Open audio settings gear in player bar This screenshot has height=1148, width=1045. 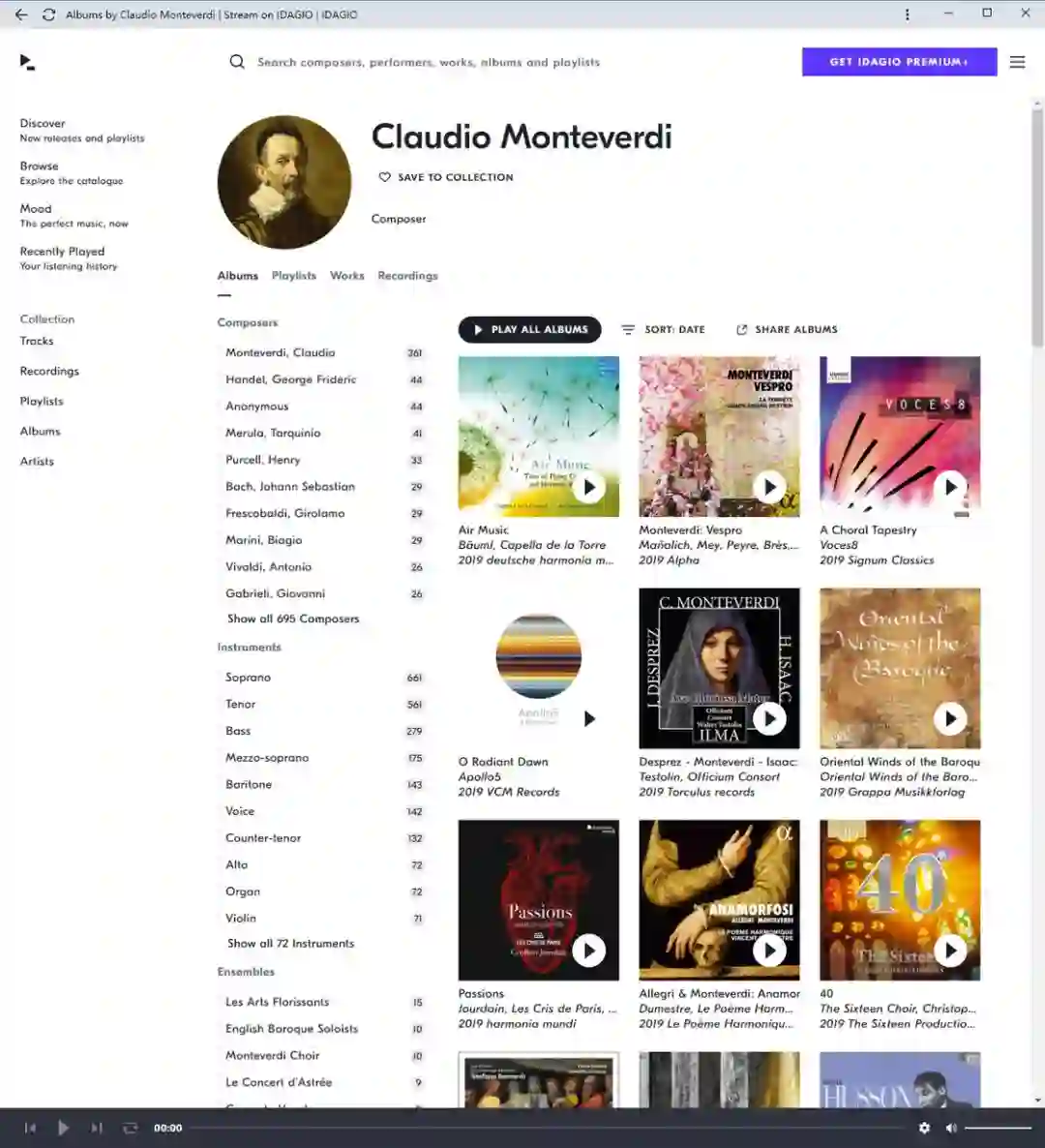[924, 1128]
